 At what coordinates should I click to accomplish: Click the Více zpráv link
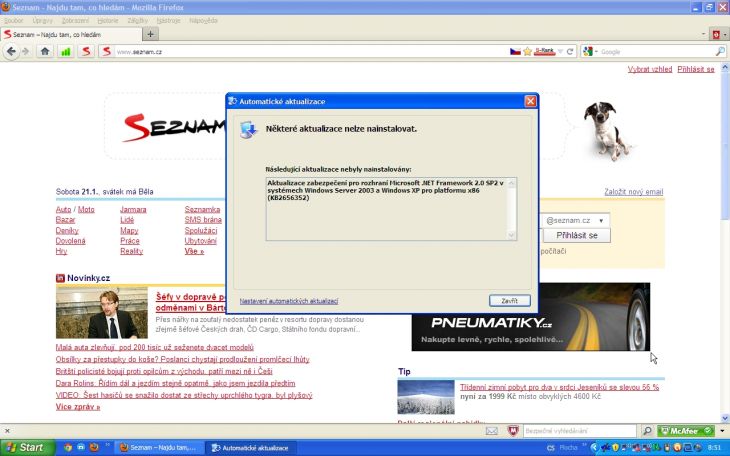(x=78, y=407)
